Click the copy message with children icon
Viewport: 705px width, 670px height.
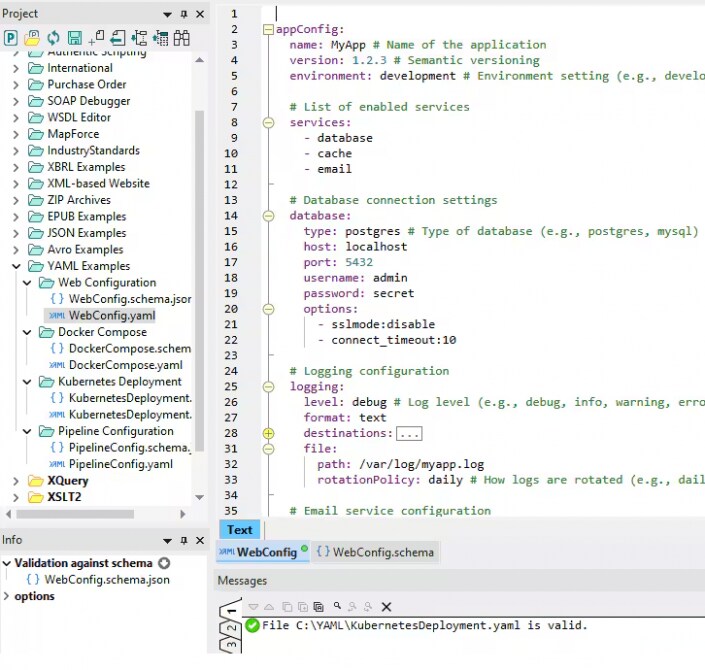point(303,607)
